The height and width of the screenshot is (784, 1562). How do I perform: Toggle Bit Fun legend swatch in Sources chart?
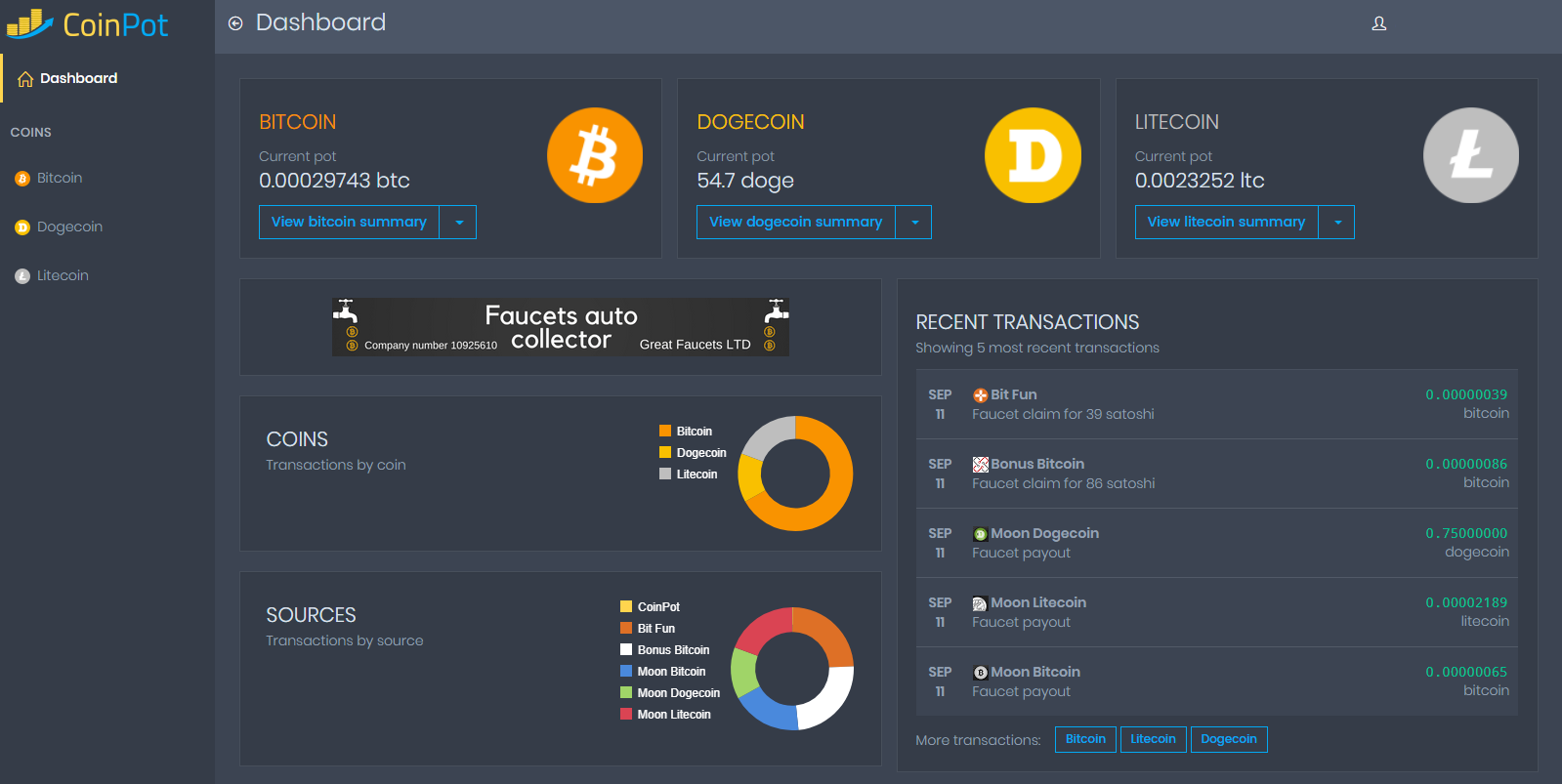point(626,628)
